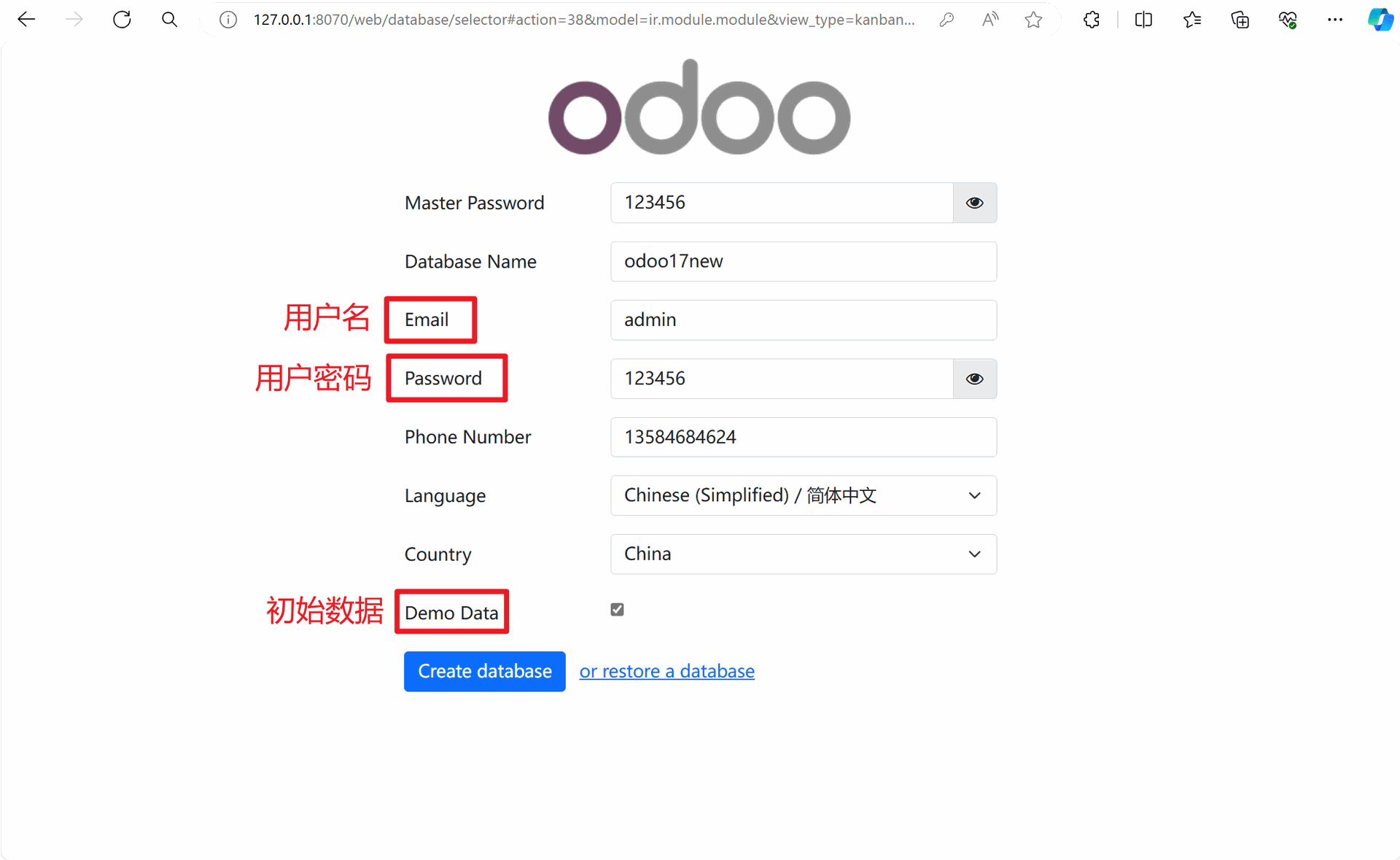Open the browser search magnifier icon
The width and height of the screenshot is (1400, 860).
coord(169,20)
